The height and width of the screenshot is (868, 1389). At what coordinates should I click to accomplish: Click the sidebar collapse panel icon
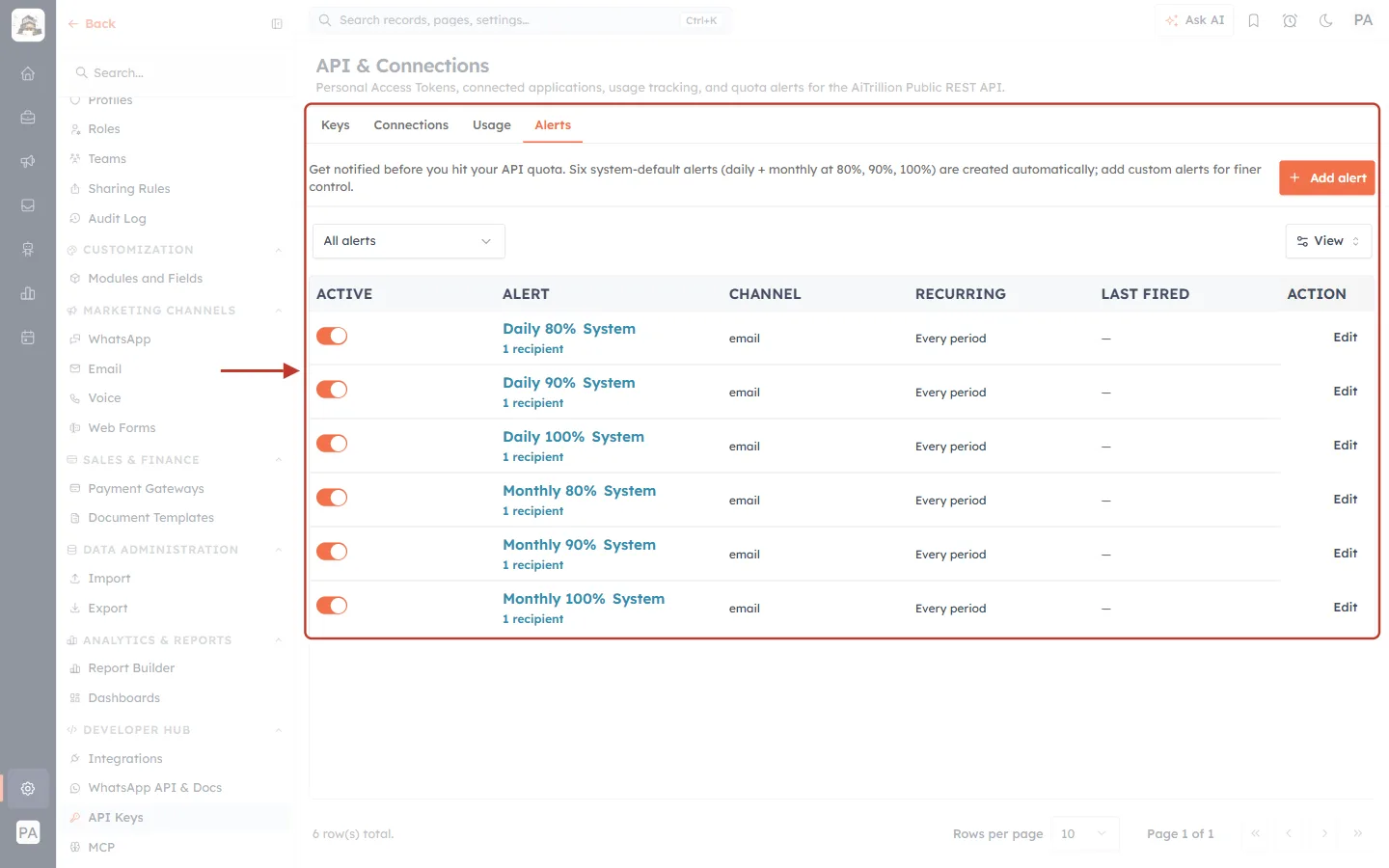pyautogui.click(x=277, y=24)
